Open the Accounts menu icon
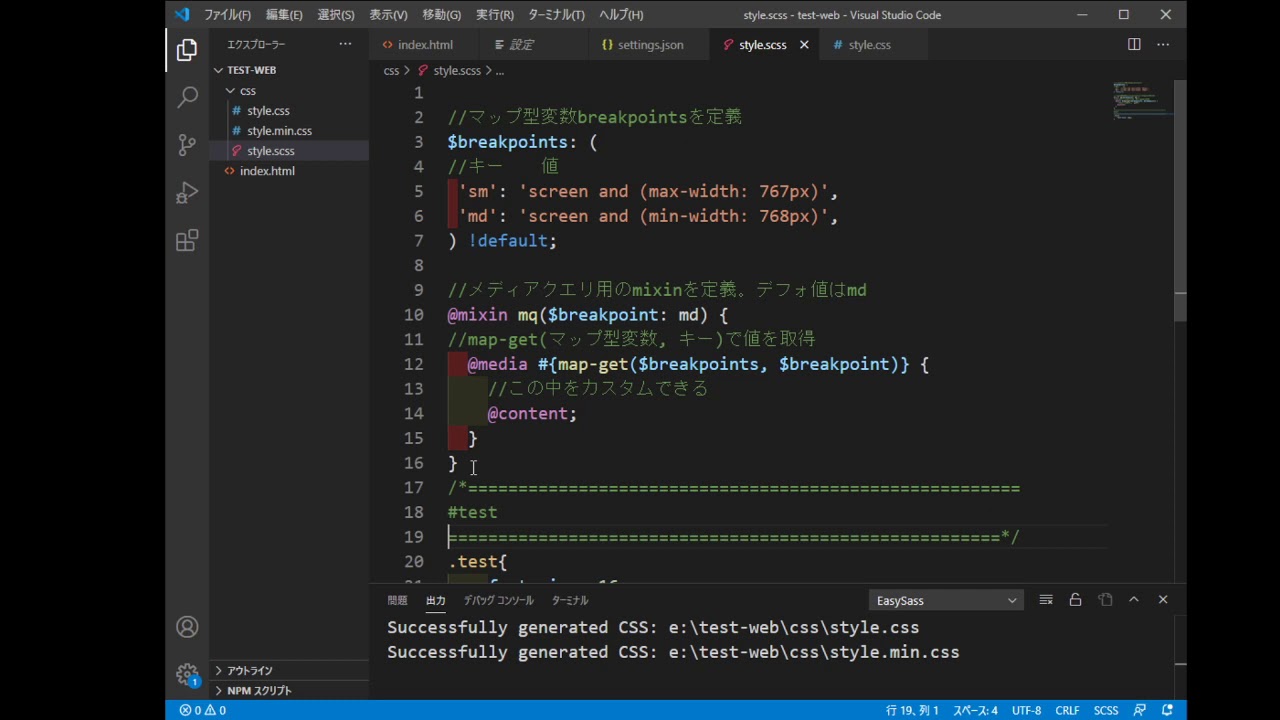The image size is (1280, 720). tap(187, 627)
